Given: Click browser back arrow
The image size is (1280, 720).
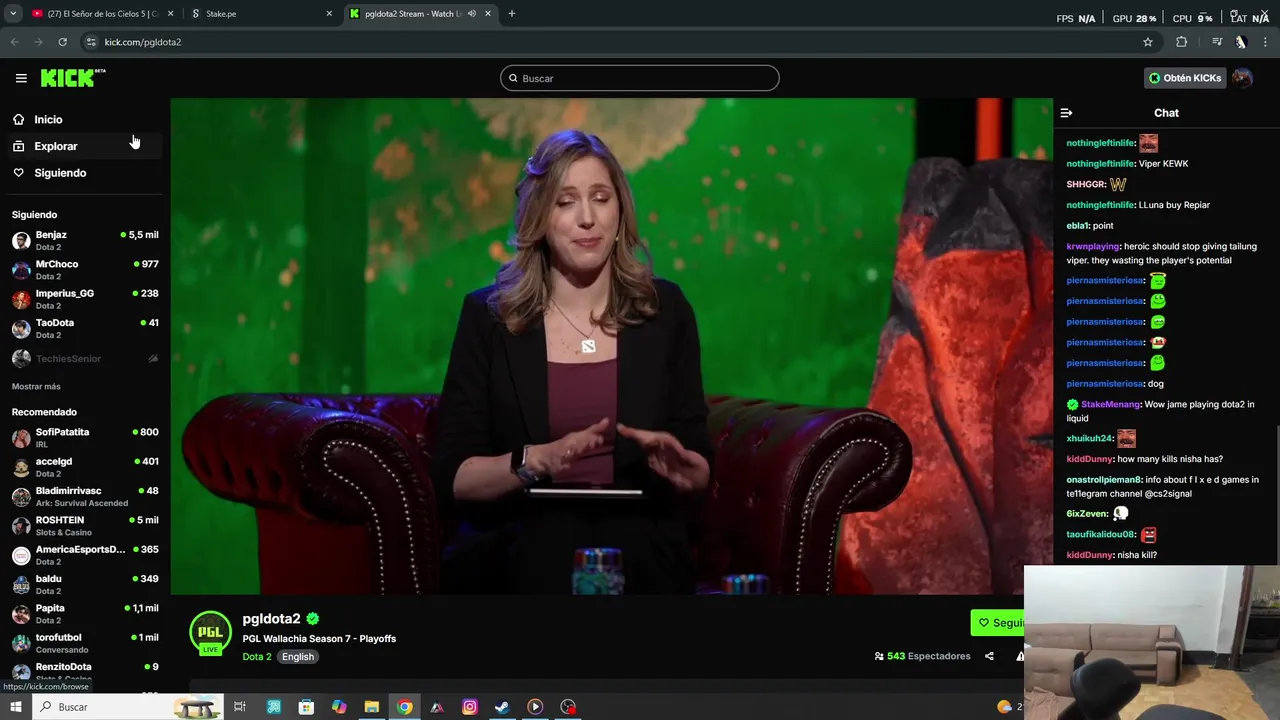Looking at the screenshot, I should pyautogui.click(x=14, y=42).
